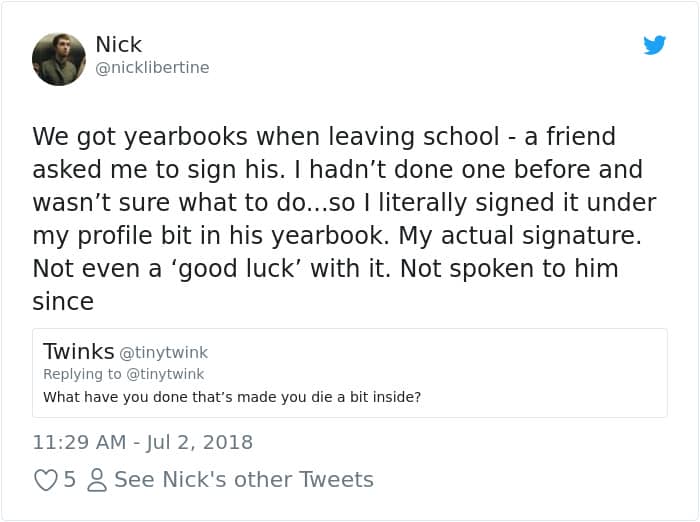The width and height of the screenshot is (700, 522).
Task: Click the 'Replying to' label
Action: (x=81, y=374)
